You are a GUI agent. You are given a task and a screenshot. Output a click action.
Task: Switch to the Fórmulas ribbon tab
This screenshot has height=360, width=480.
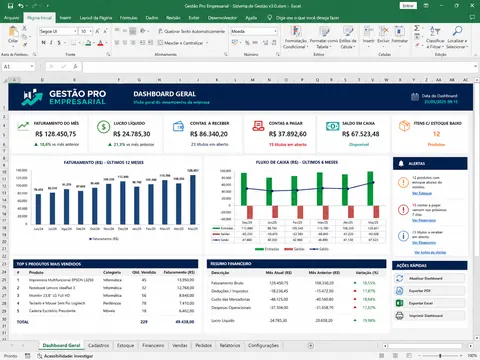tap(128, 18)
